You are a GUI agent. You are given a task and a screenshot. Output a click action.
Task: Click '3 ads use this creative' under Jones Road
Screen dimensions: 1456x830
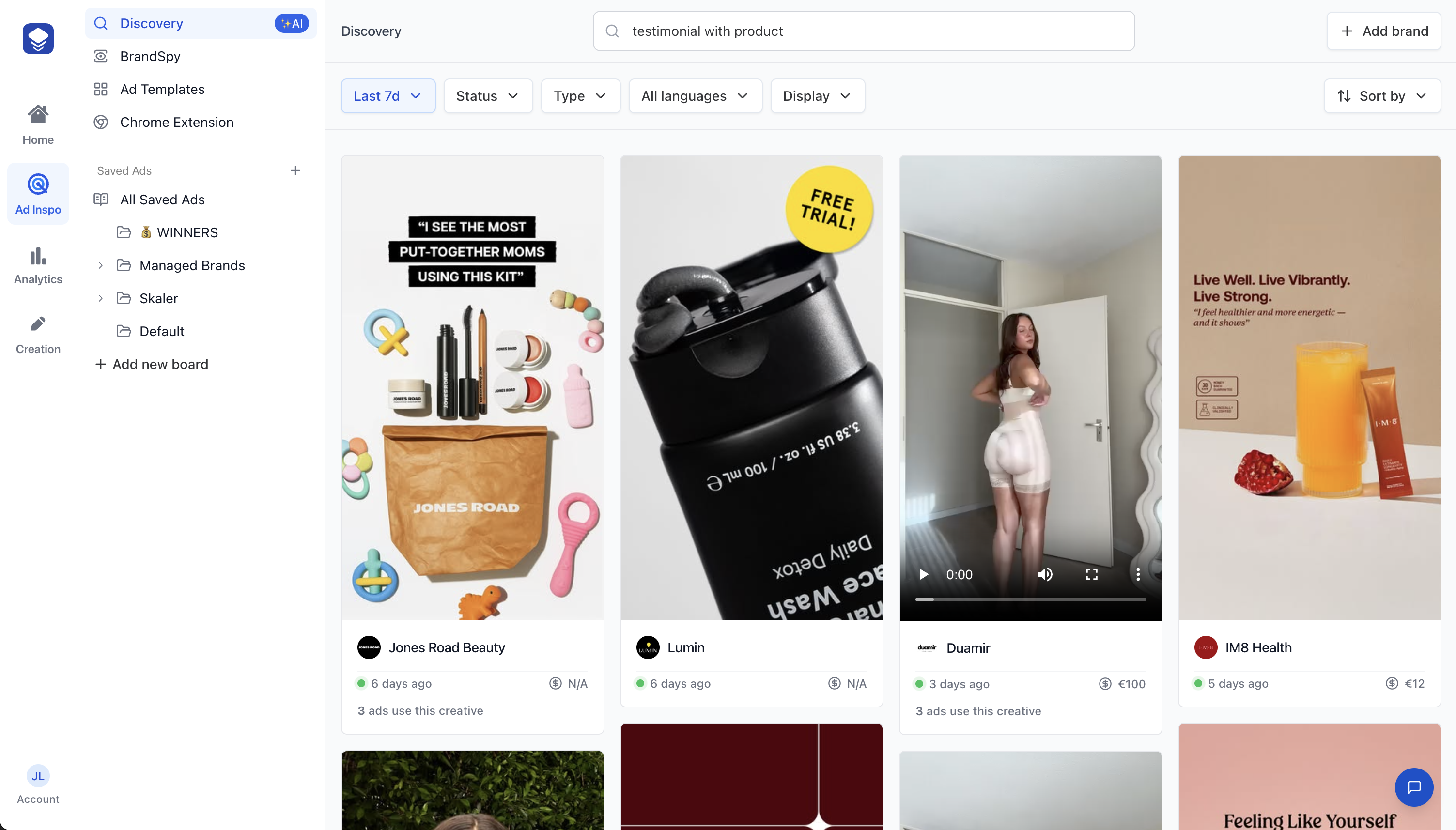coord(420,711)
